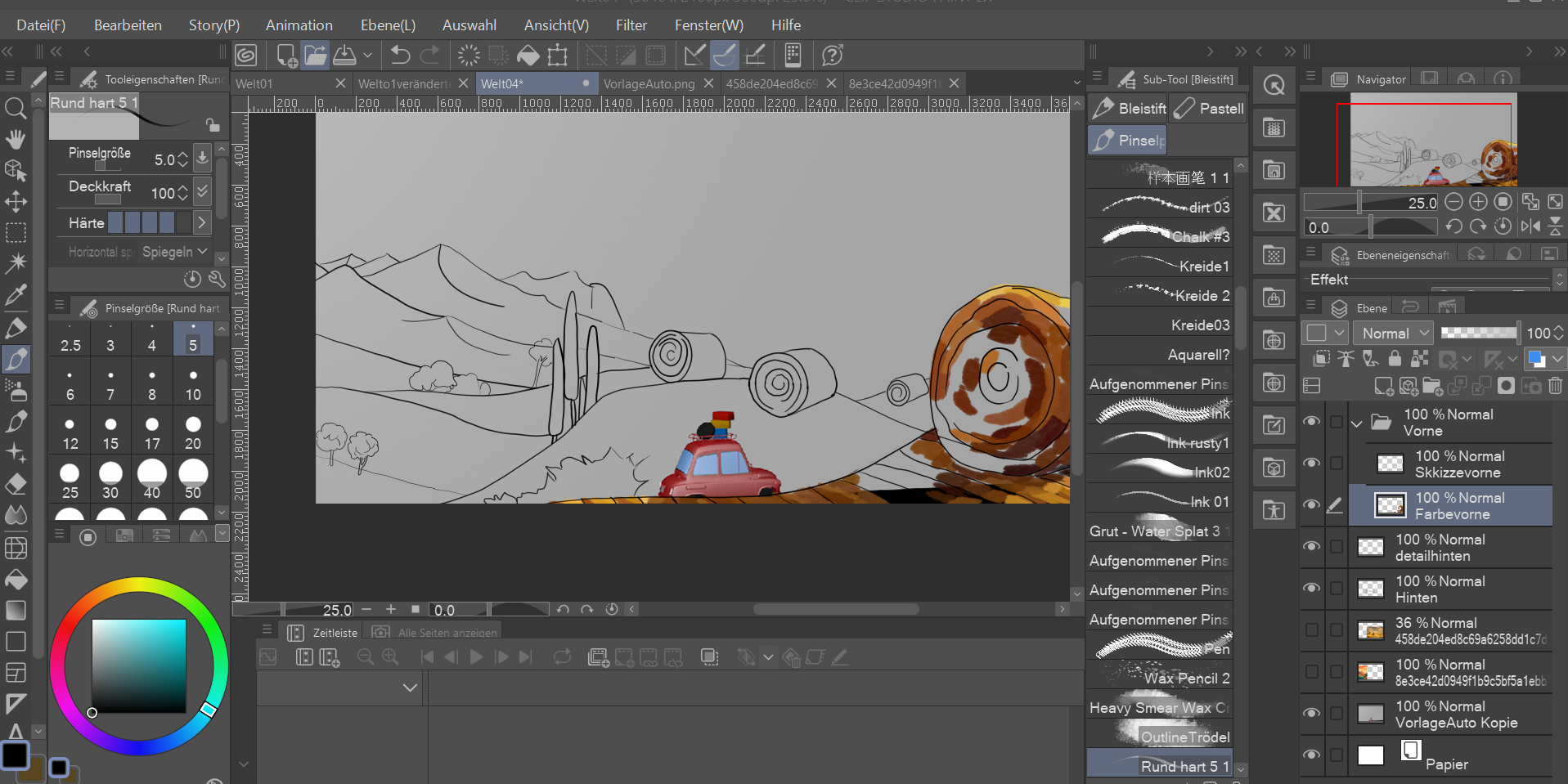This screenshot has height=784, width=1568.
Task: Click the Clip Studio launcher icon
Action: coord(246,56)
